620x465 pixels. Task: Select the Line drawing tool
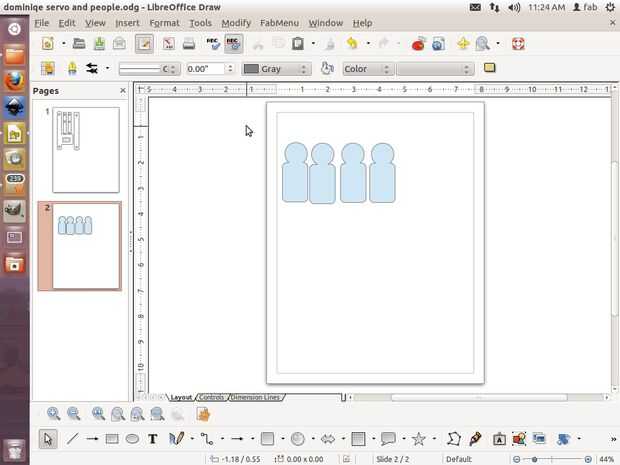pos(72,439)
